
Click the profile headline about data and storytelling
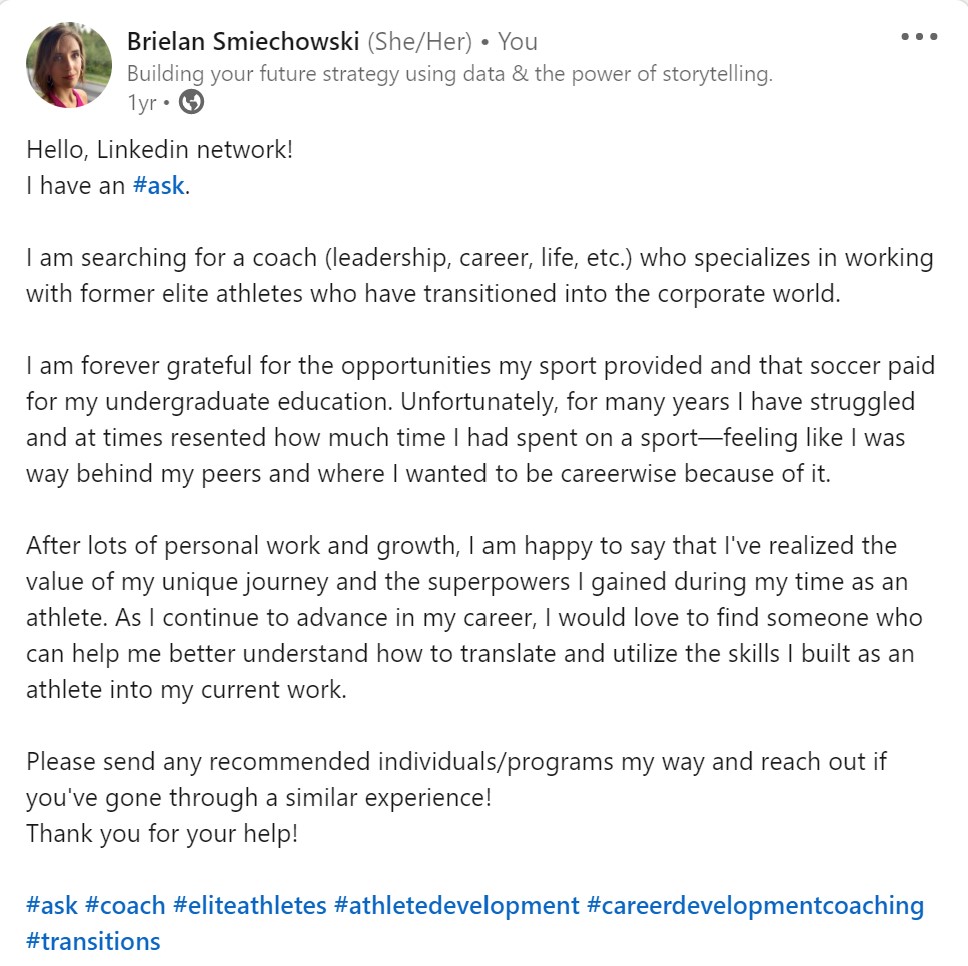pos(450,74)
